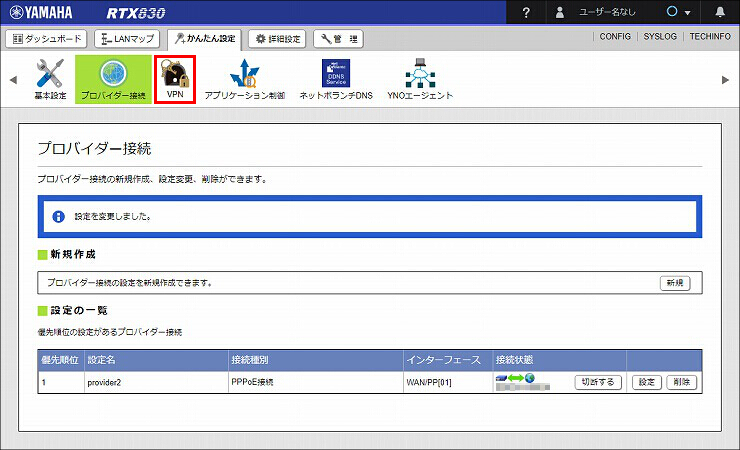Select the かんたん設定 tab

(x=204, y=39)
